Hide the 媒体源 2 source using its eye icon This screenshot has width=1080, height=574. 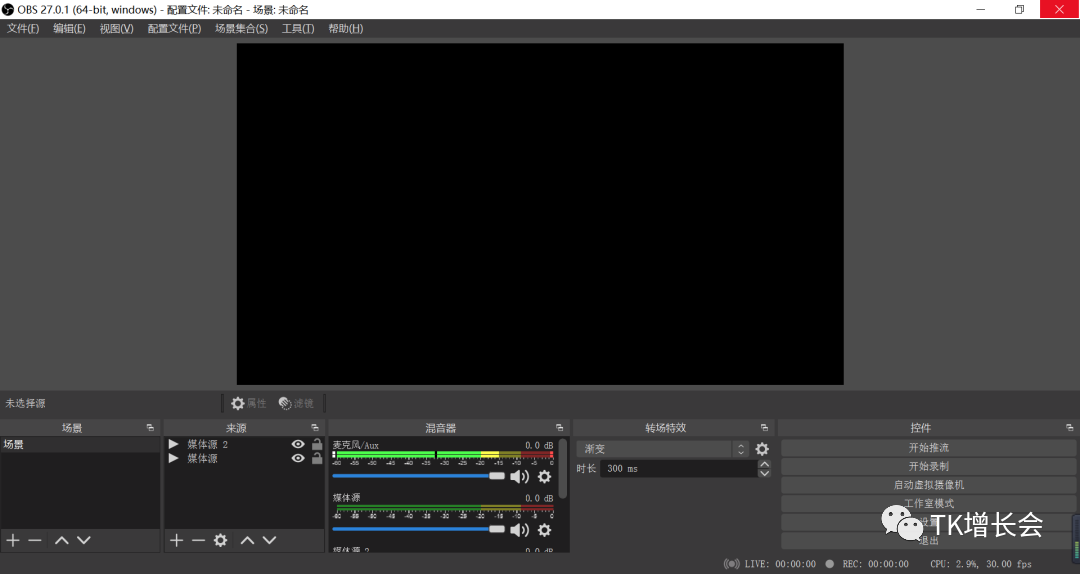coord(298,444)
